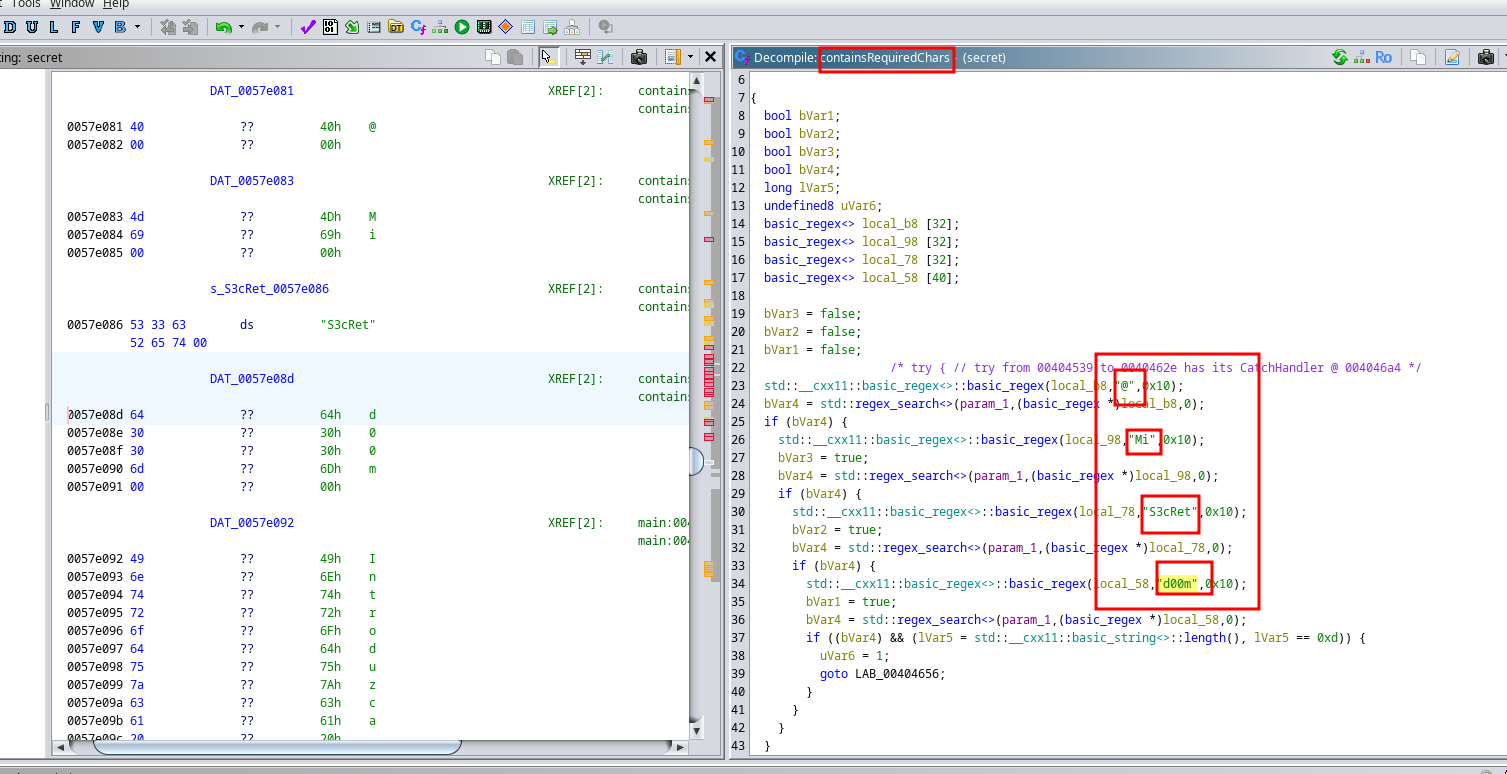This screenshot has height=774, width=1507.
Task: Select DAT_0057e081 label in Listing
Action: point(252,91)
